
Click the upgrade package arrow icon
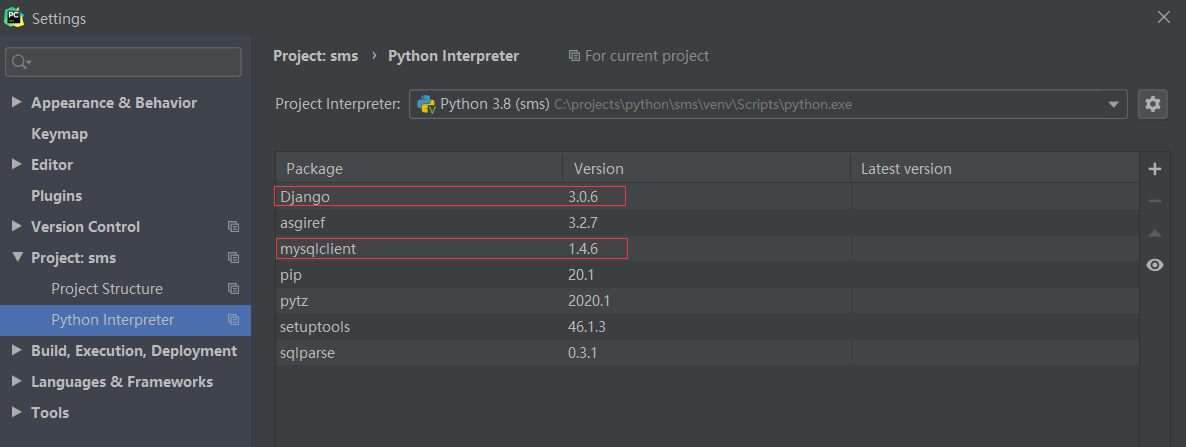[x=1155, y=233]
